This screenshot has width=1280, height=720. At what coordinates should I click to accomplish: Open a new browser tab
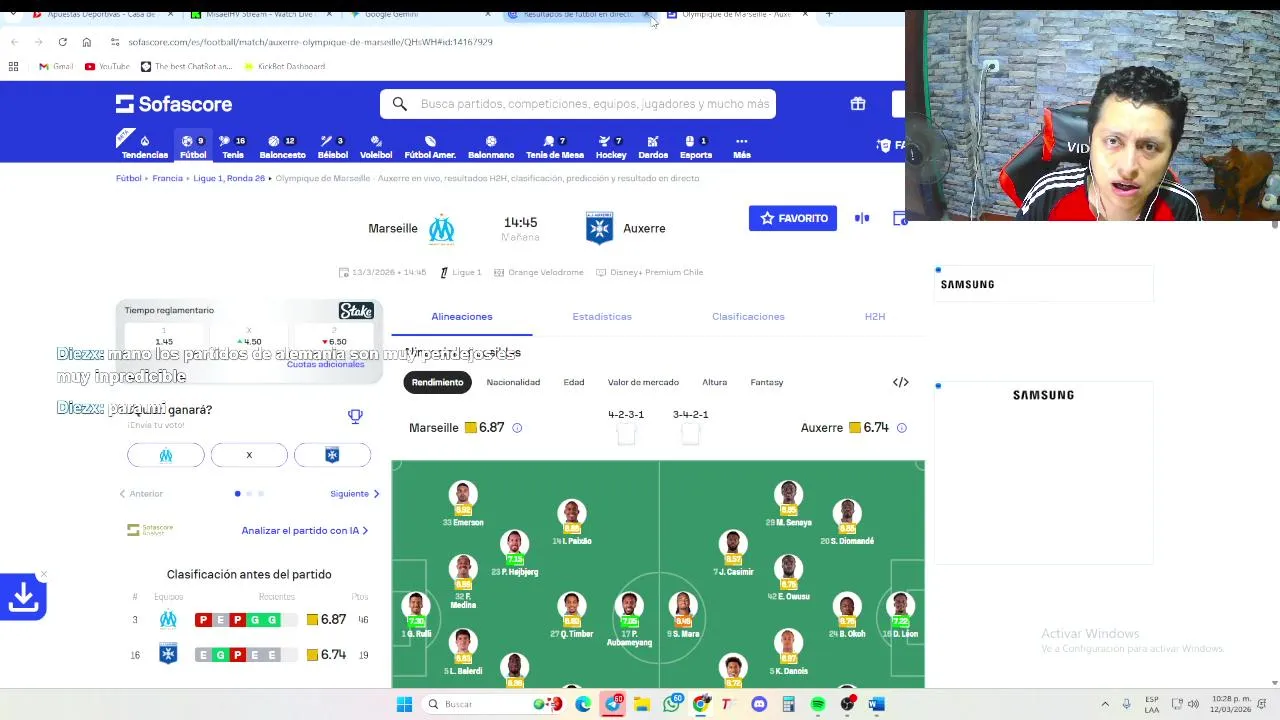[829, 14]
